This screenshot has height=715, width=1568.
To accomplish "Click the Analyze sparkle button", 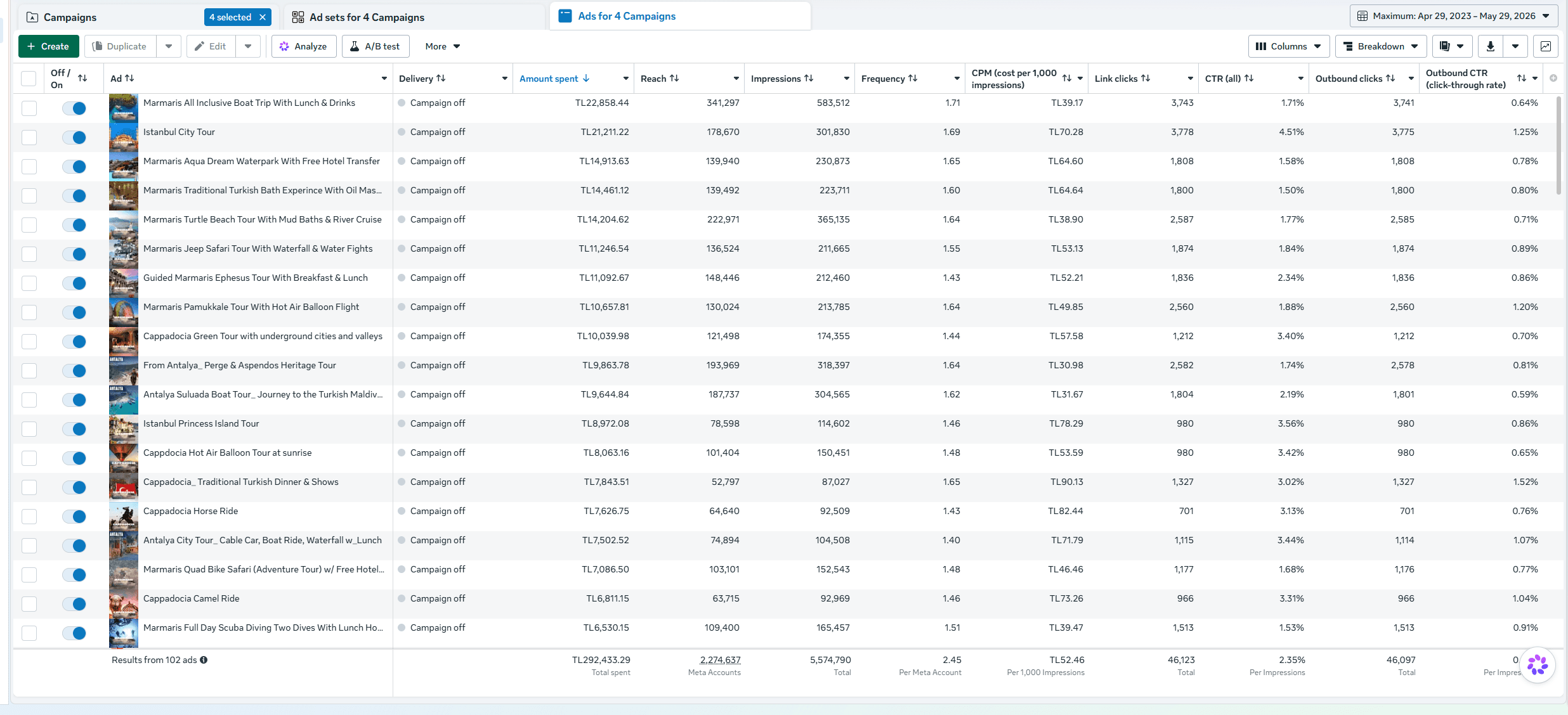I will (x=304, y=46).
